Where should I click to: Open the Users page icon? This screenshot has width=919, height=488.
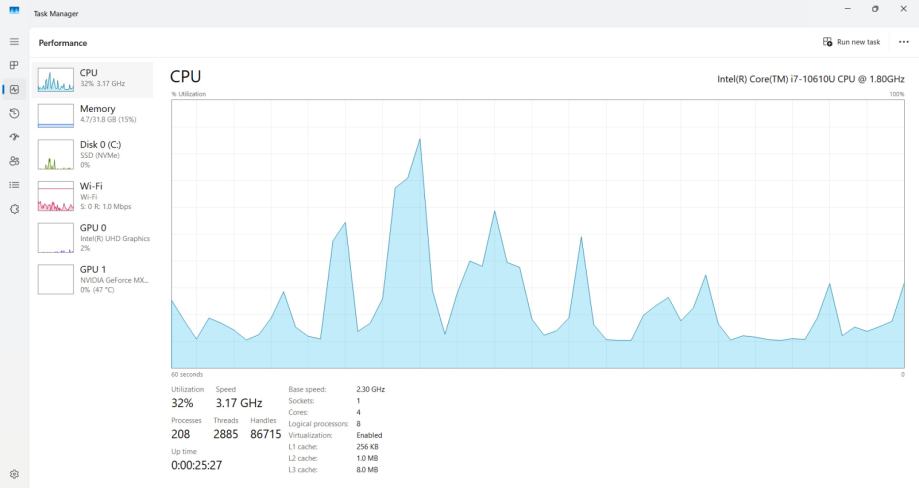click(x=14, y=161)
